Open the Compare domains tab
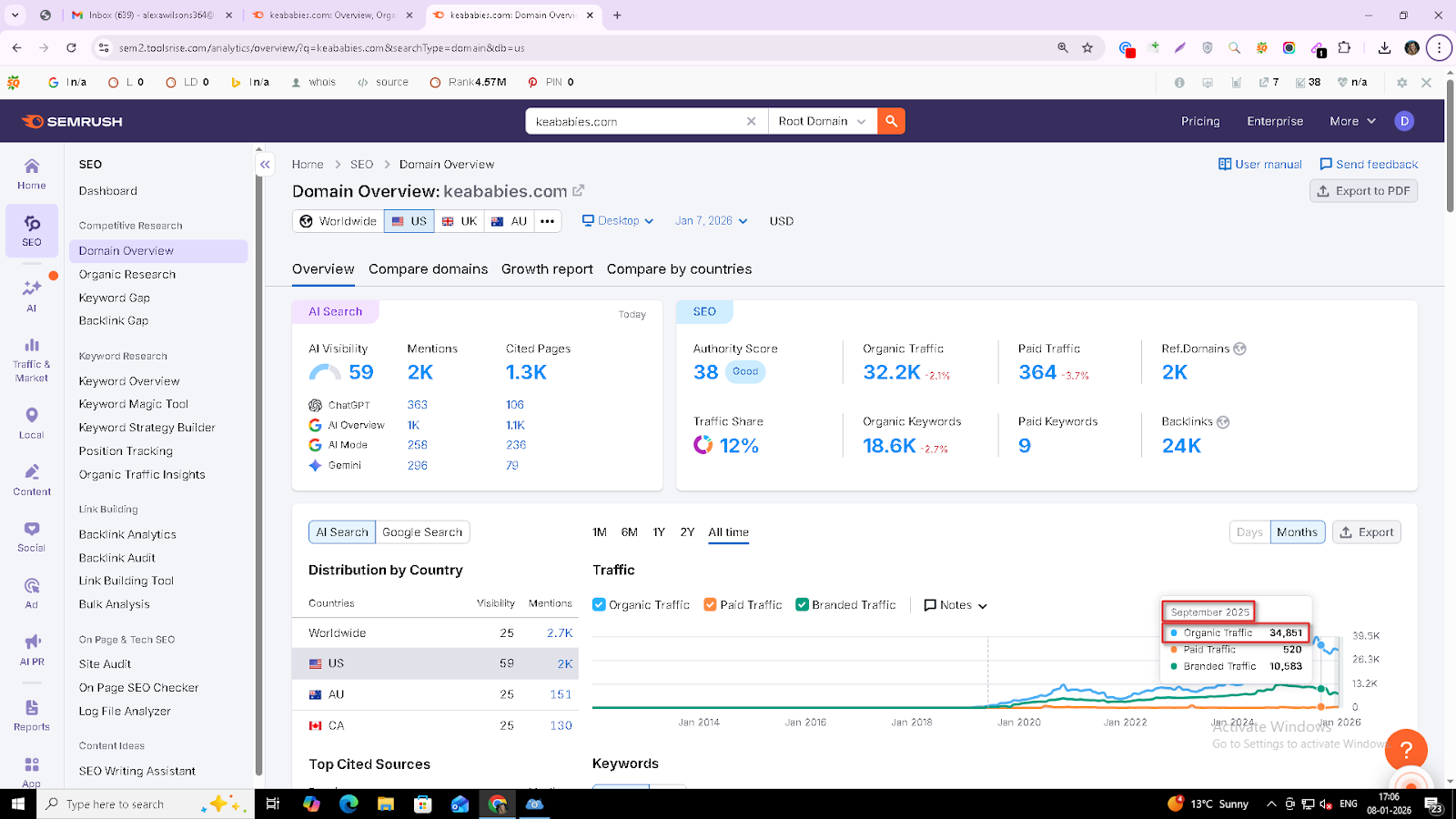1456x819 pixels. pos(428,269)
